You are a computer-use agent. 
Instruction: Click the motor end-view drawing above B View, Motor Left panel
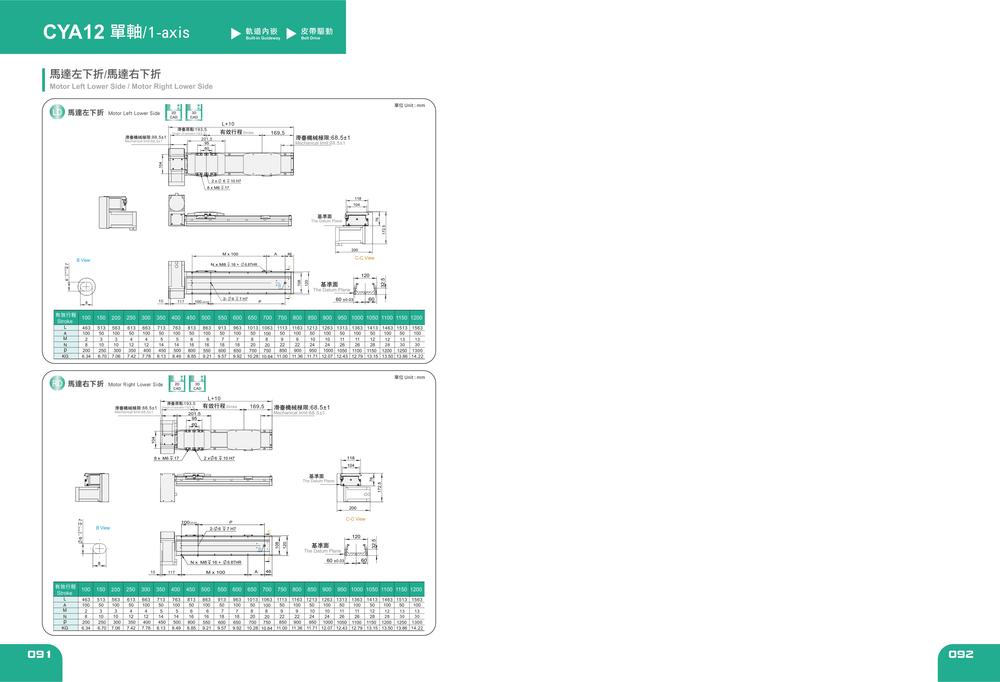coord(118,212)
